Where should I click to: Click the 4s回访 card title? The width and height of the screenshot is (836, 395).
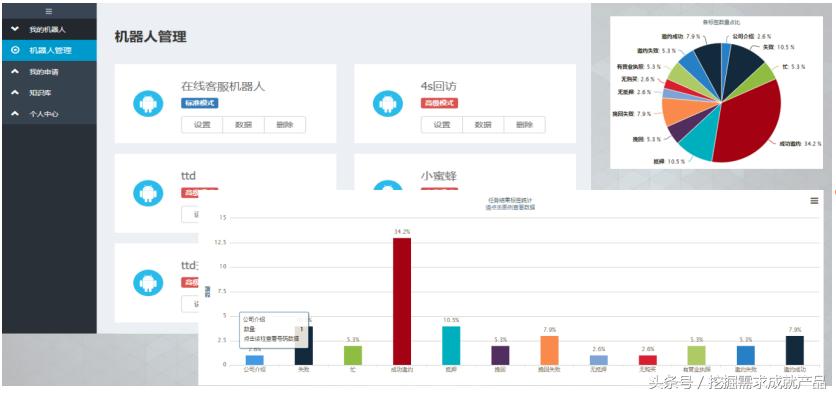click(x=438, y=86)
